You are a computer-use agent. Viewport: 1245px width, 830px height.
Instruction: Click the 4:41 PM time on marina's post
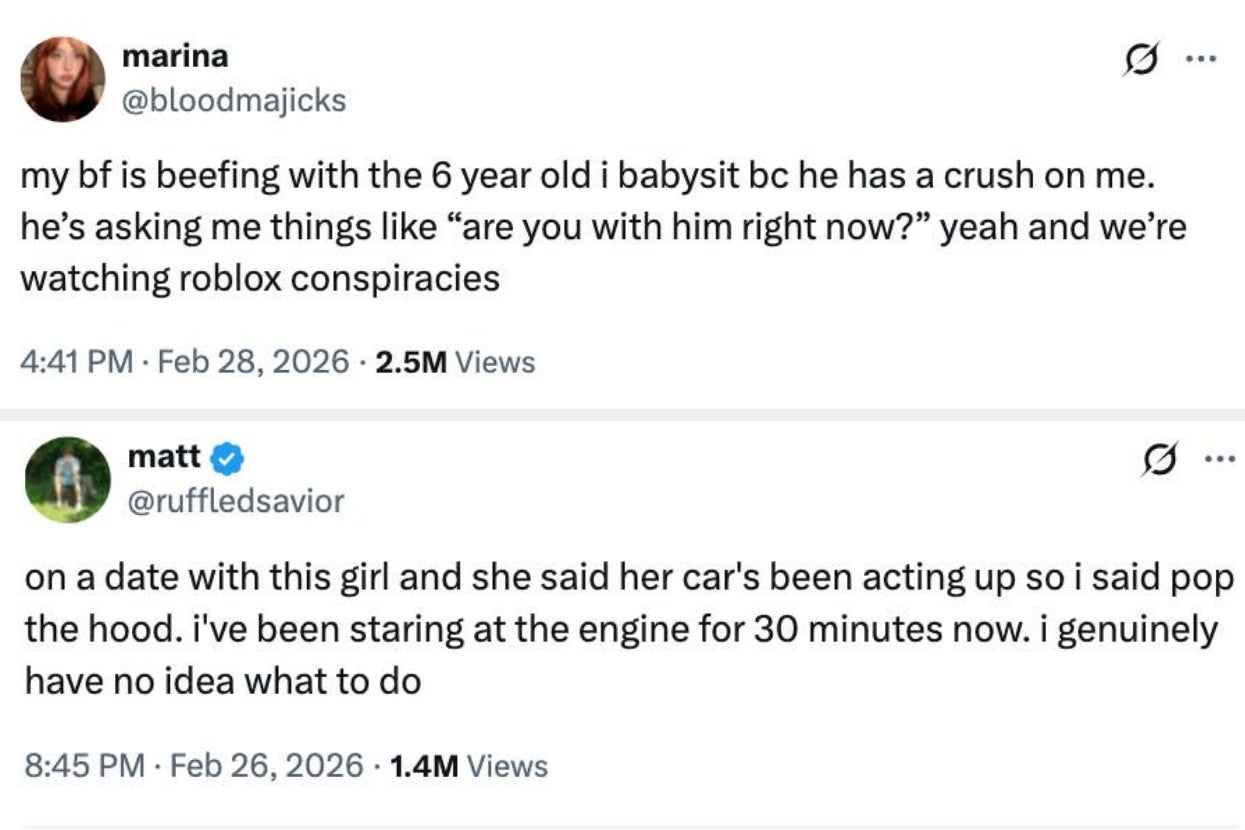(76, 362)
